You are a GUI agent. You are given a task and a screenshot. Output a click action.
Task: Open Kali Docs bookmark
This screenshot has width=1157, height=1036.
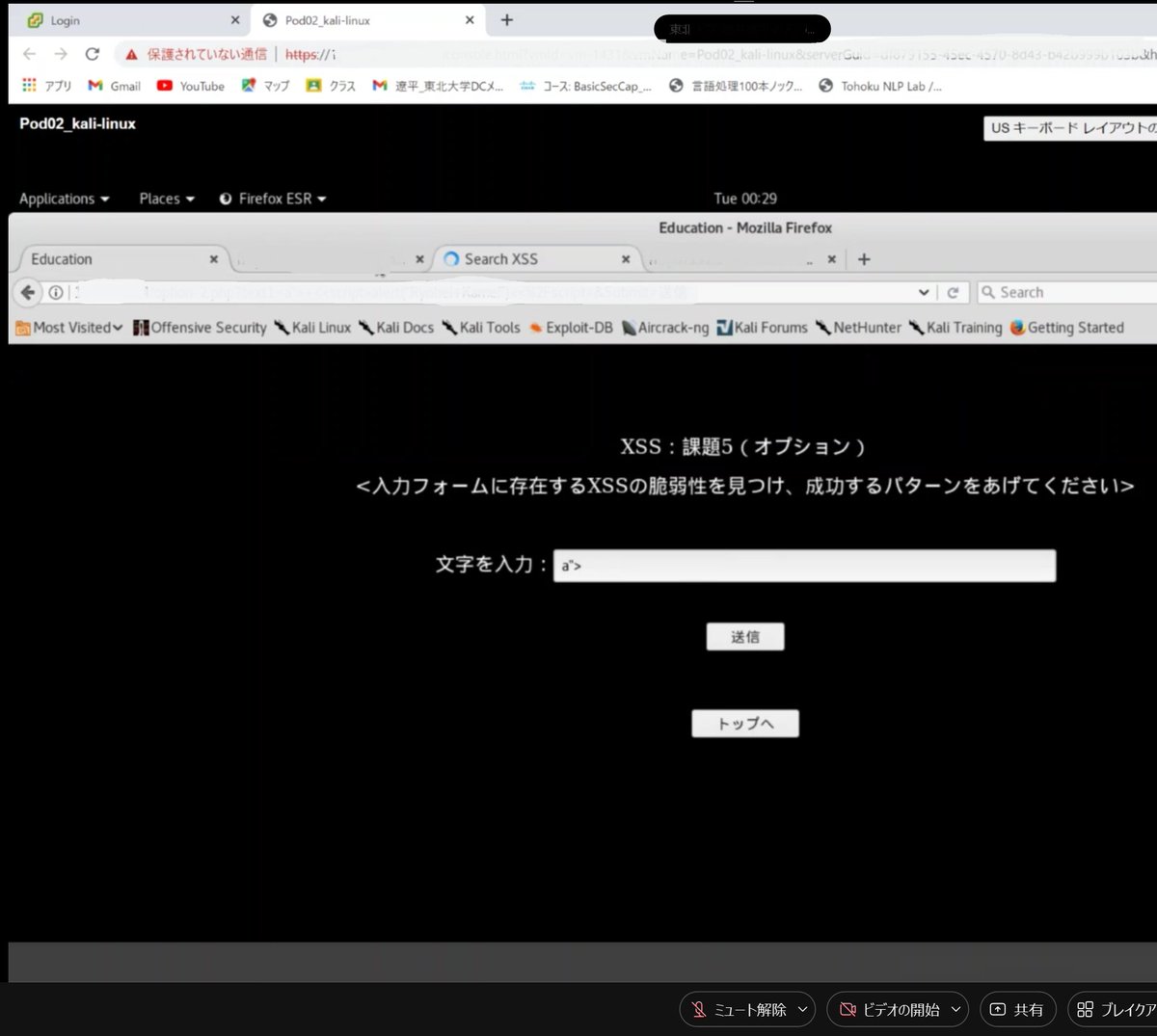click(x=396, y=328)
